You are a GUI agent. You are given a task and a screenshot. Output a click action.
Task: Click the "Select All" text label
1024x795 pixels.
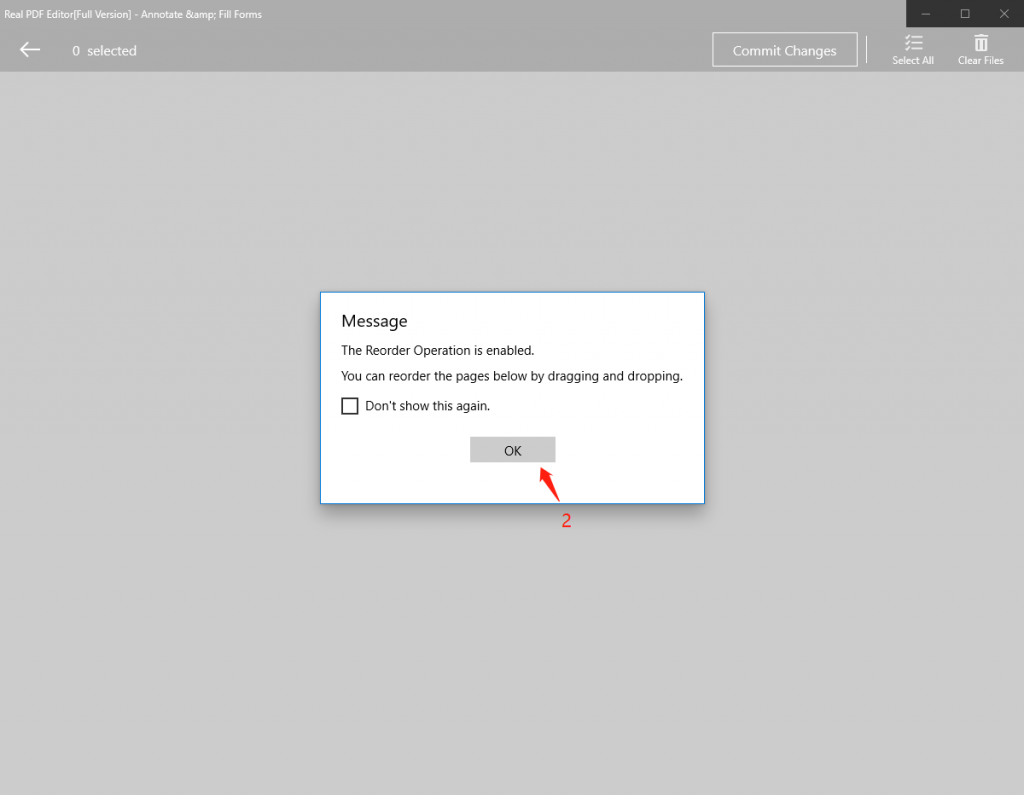(913, 61)
